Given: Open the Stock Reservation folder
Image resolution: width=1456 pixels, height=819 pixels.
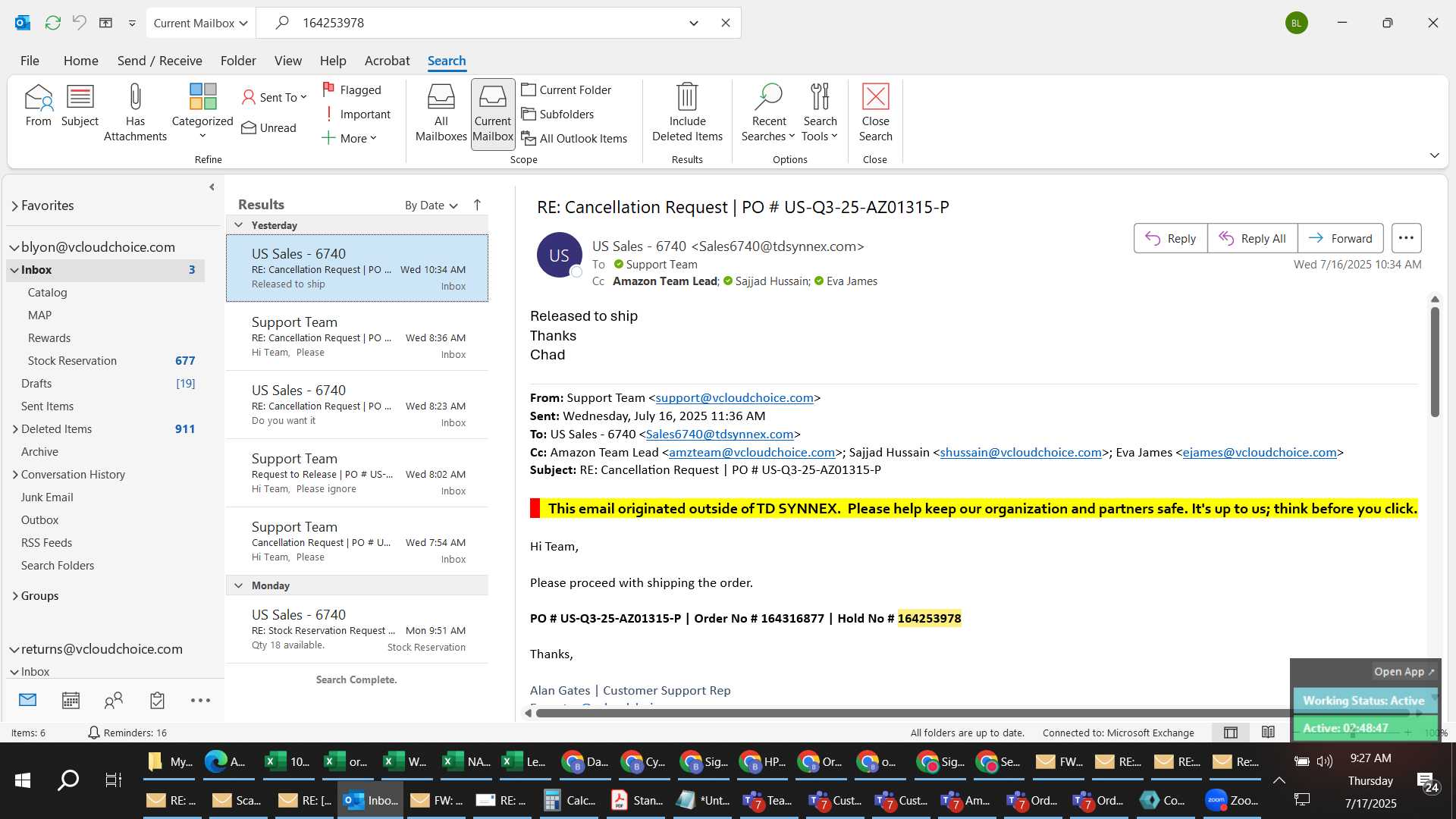Looking at the screenshot, I should pos(72,361).
